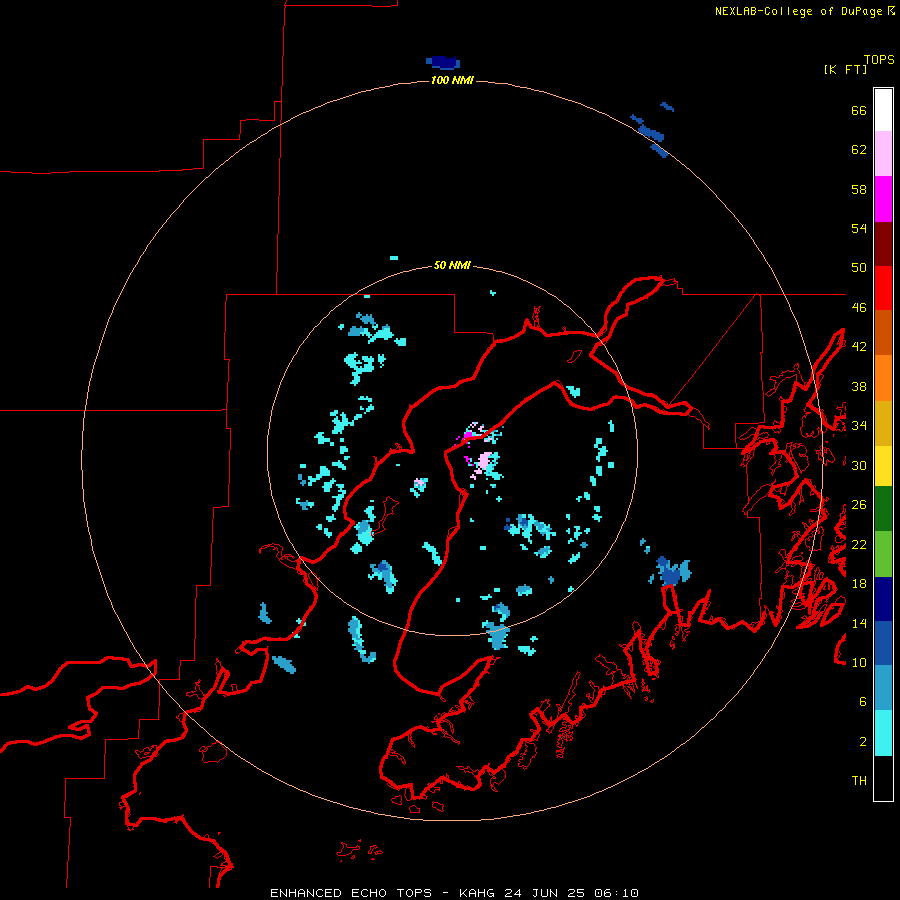The height and width of the screenshot is (900, 900).
Task: Click the black TH legend swatch
Action: [883, 778]
